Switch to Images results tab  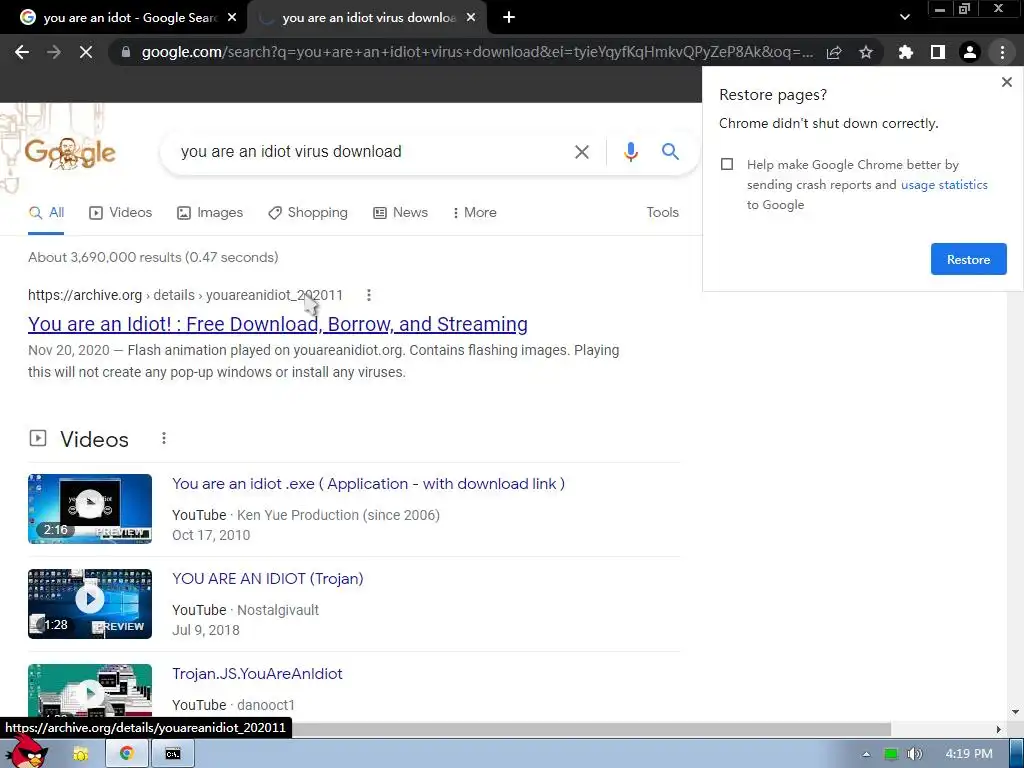tap(210, 213)
